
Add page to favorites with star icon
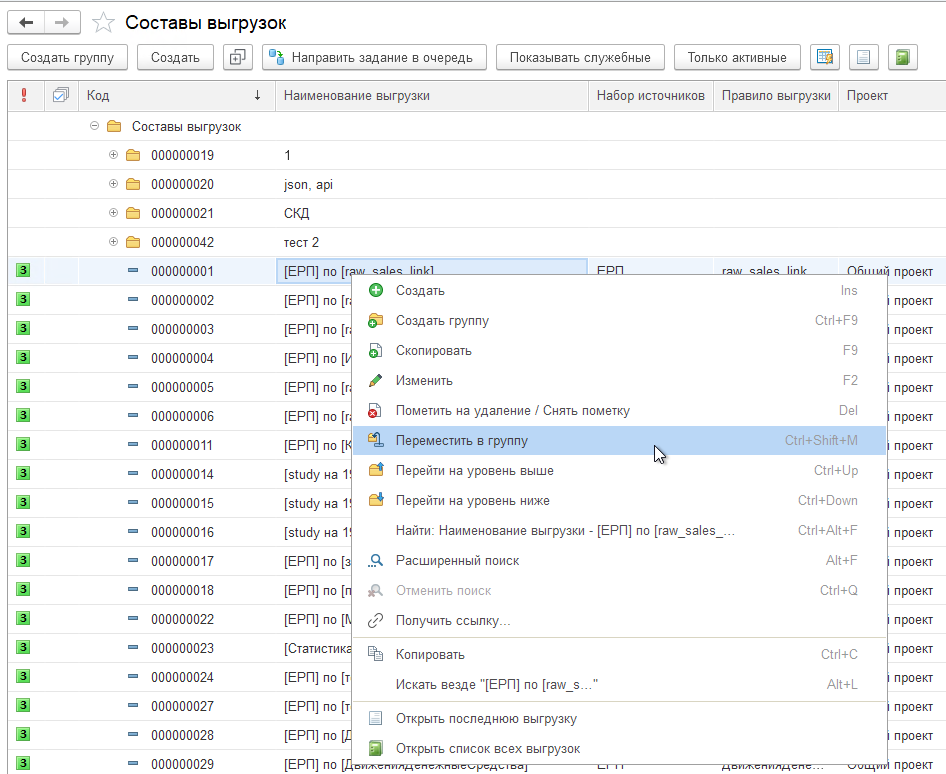[102, 23]
